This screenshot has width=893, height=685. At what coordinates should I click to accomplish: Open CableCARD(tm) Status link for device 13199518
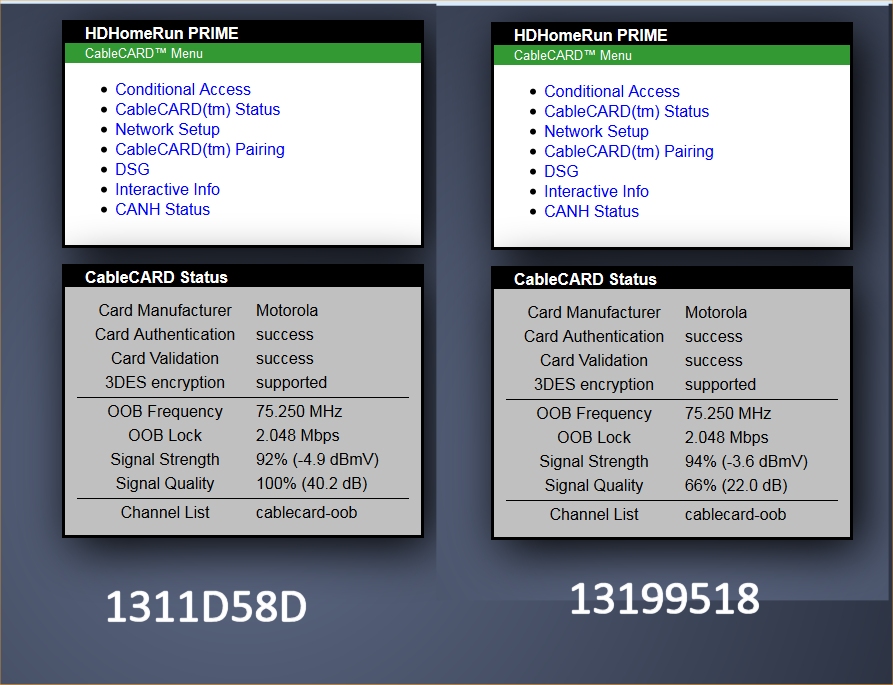pyautogui.click(x=626, y=111)
